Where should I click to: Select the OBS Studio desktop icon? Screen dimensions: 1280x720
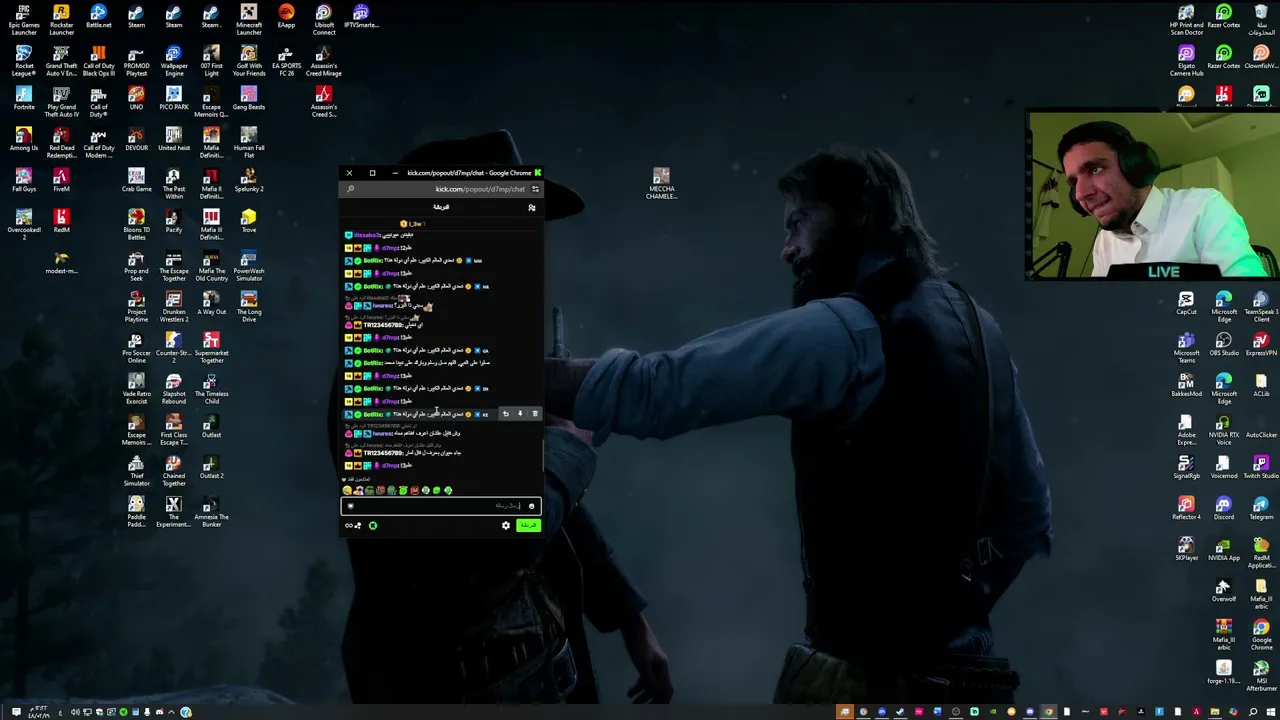(1224, 343)
